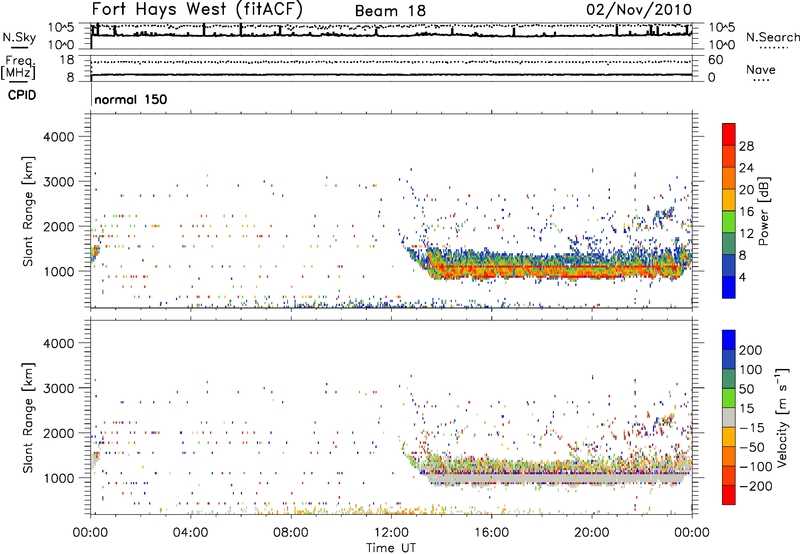Click the gray segment of the velocity color bar
800x554 pixels.
point(729,417)
